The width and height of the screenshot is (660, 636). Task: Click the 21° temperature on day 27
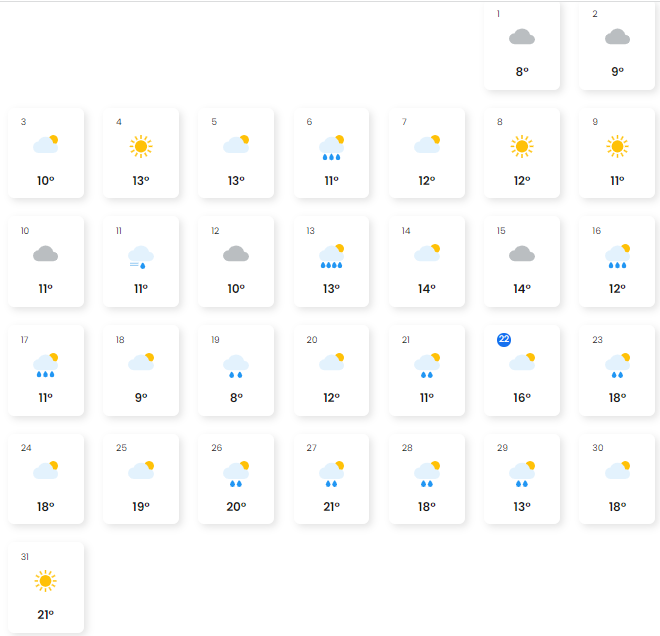331,506
